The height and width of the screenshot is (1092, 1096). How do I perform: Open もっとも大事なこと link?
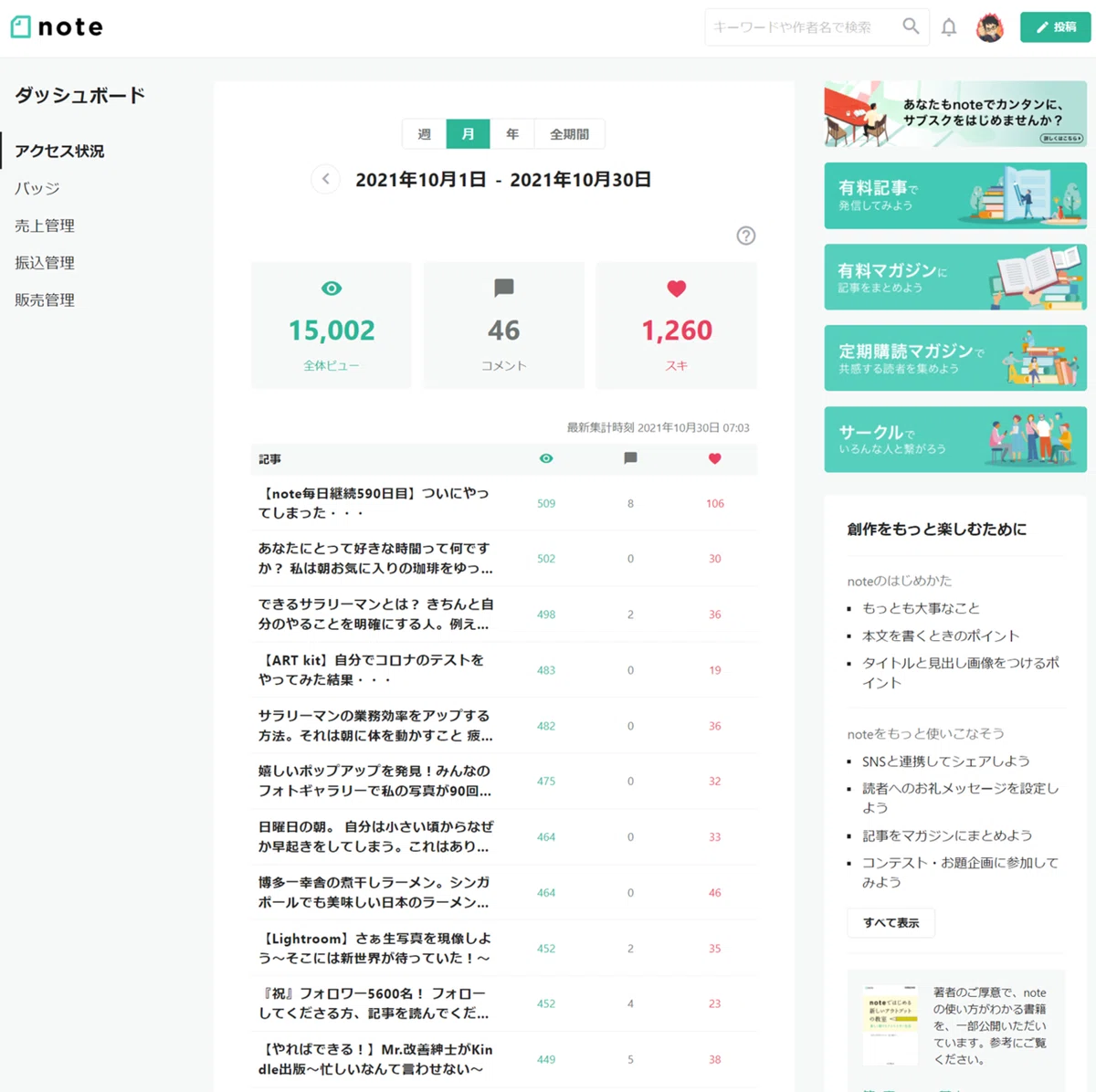click(x=921, y=608)
